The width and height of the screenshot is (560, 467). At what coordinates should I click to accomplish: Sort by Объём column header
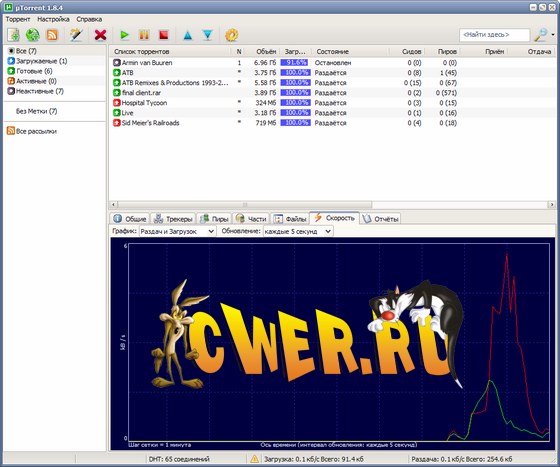click(263, 51)
